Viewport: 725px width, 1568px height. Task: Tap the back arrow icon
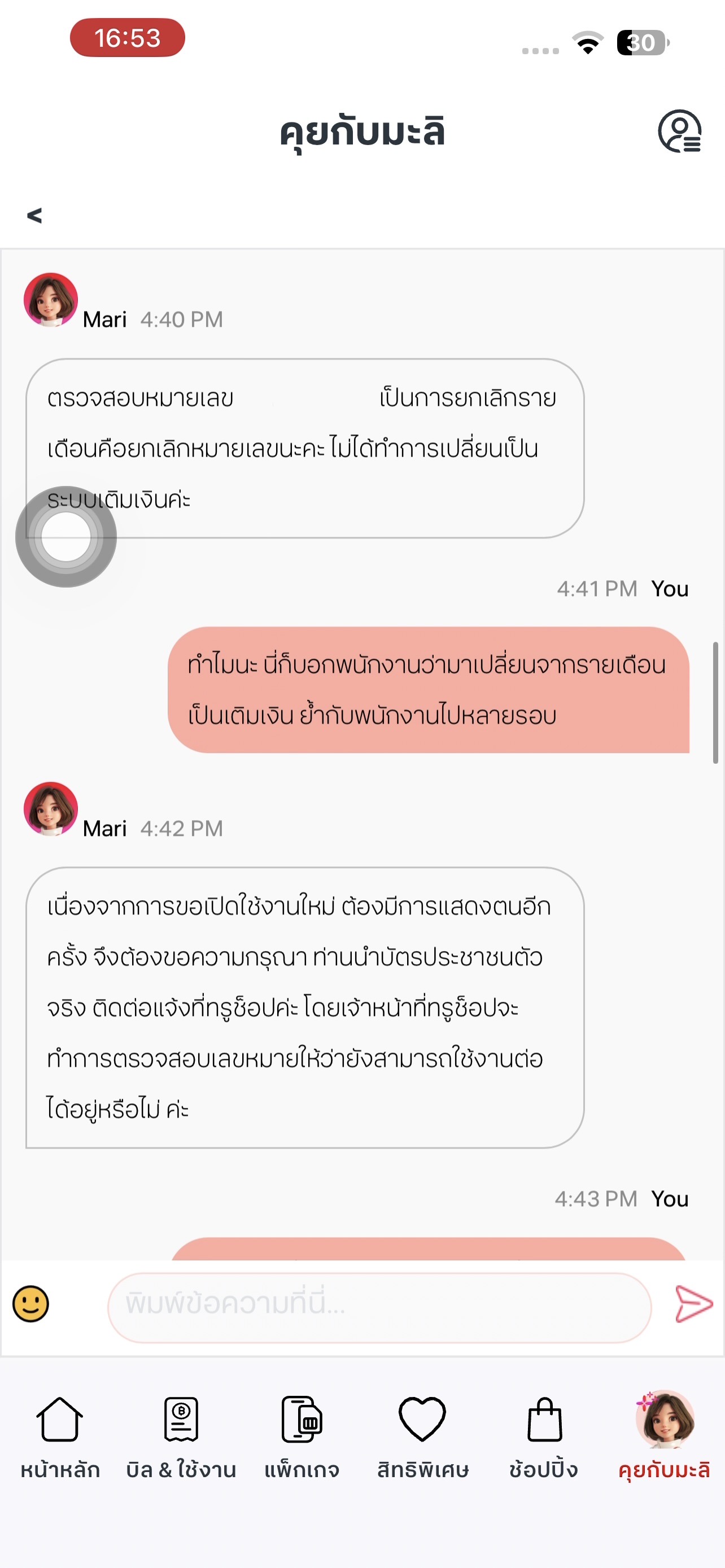(34, 215)
